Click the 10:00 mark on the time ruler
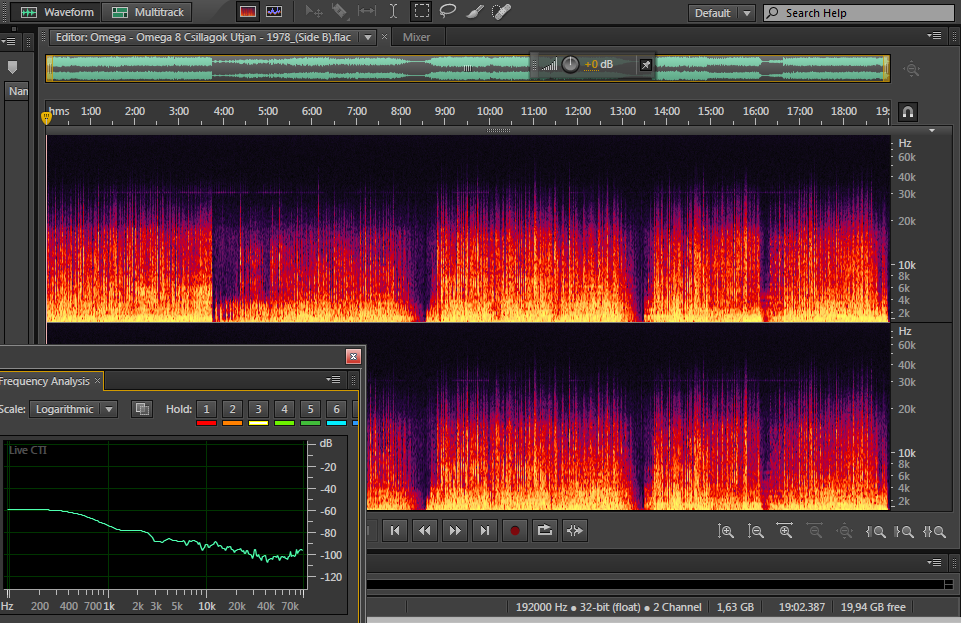Viewport: 961px width, 623px height. tap(489, 111)
